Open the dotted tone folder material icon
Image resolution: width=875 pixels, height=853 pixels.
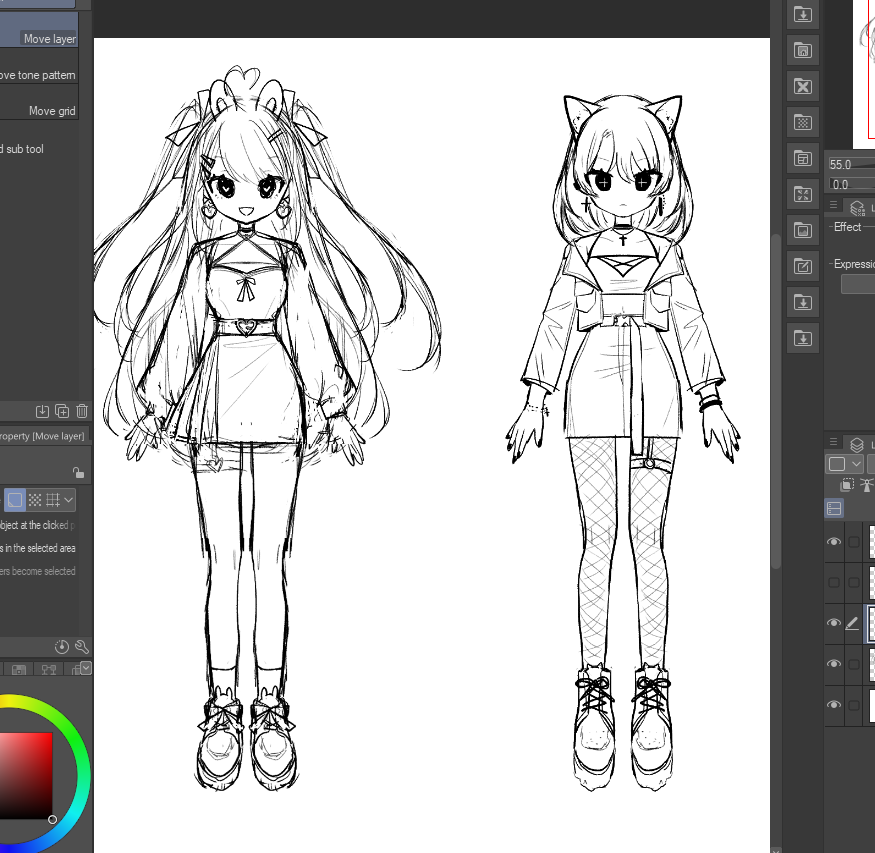[x=802, y=122]
